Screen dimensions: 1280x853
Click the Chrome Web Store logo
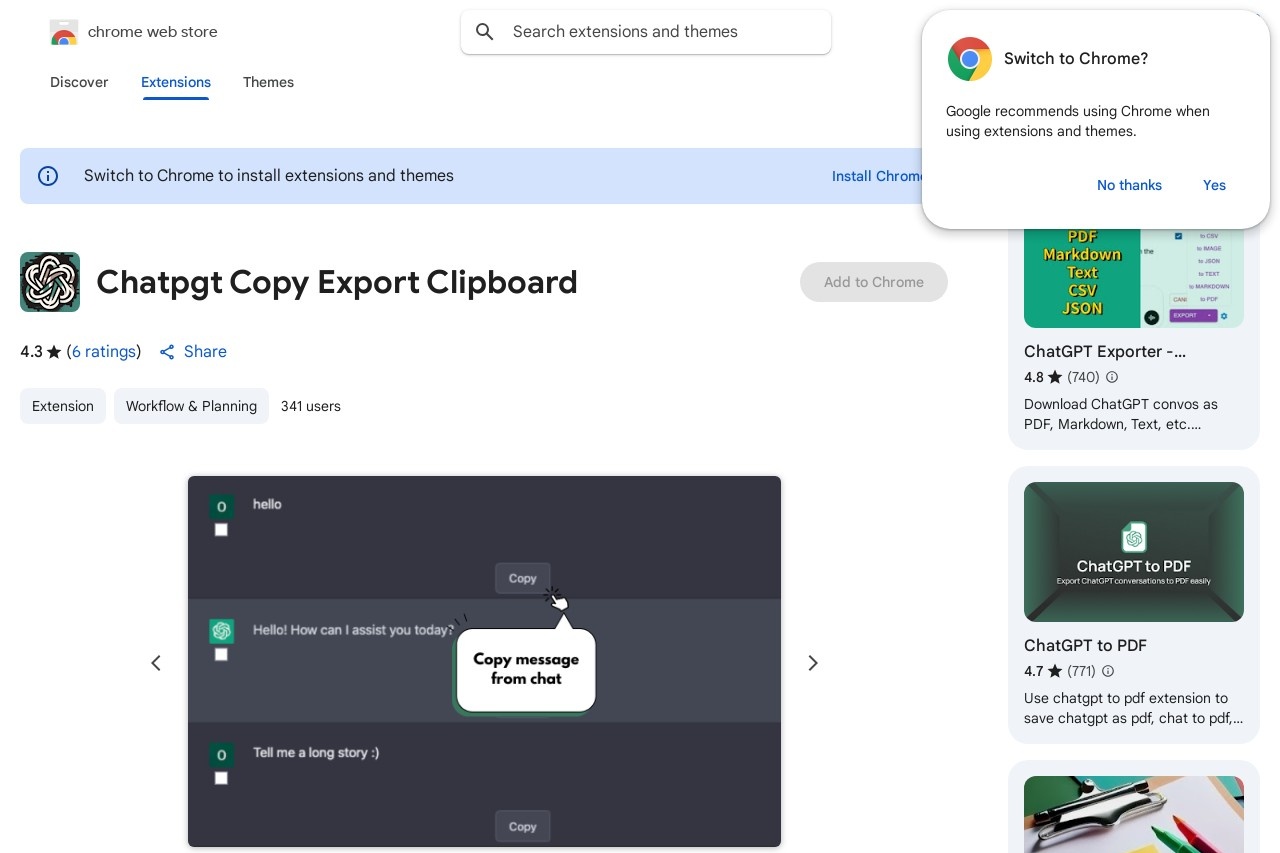click(x=63, y=32)
